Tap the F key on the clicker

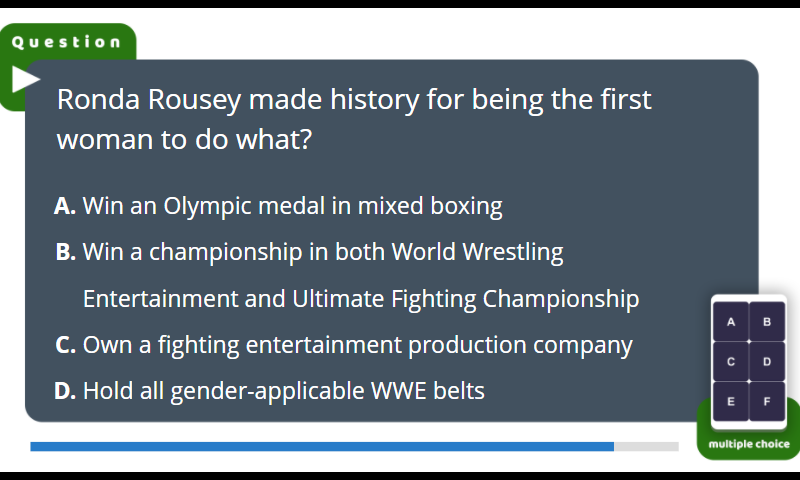pos(767,401)
